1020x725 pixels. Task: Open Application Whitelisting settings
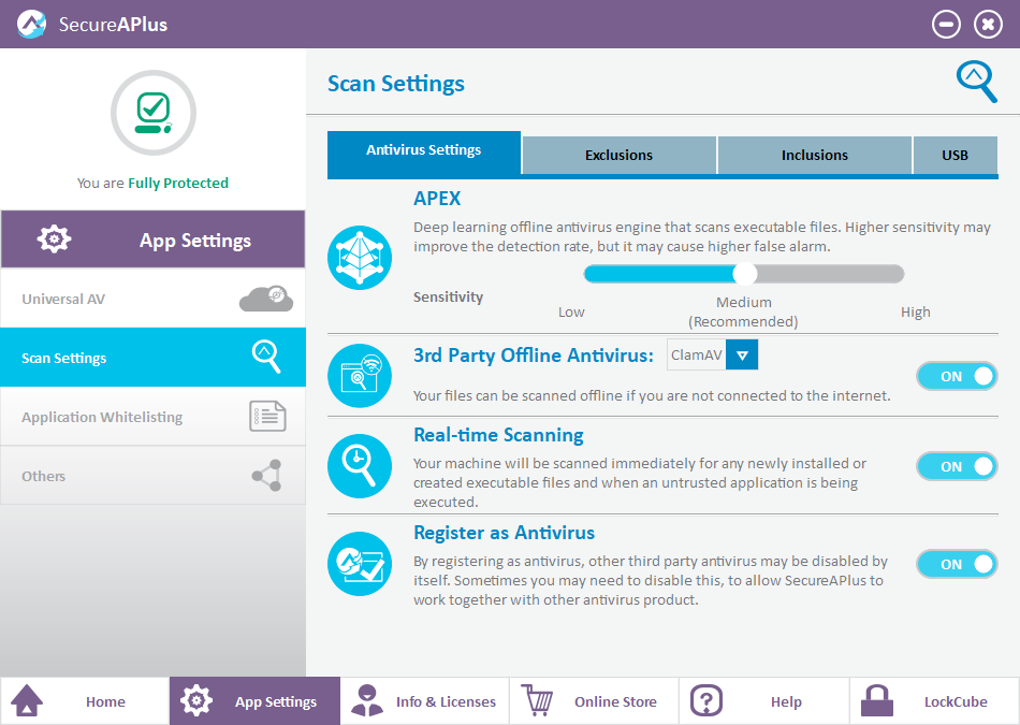point(153,416)
